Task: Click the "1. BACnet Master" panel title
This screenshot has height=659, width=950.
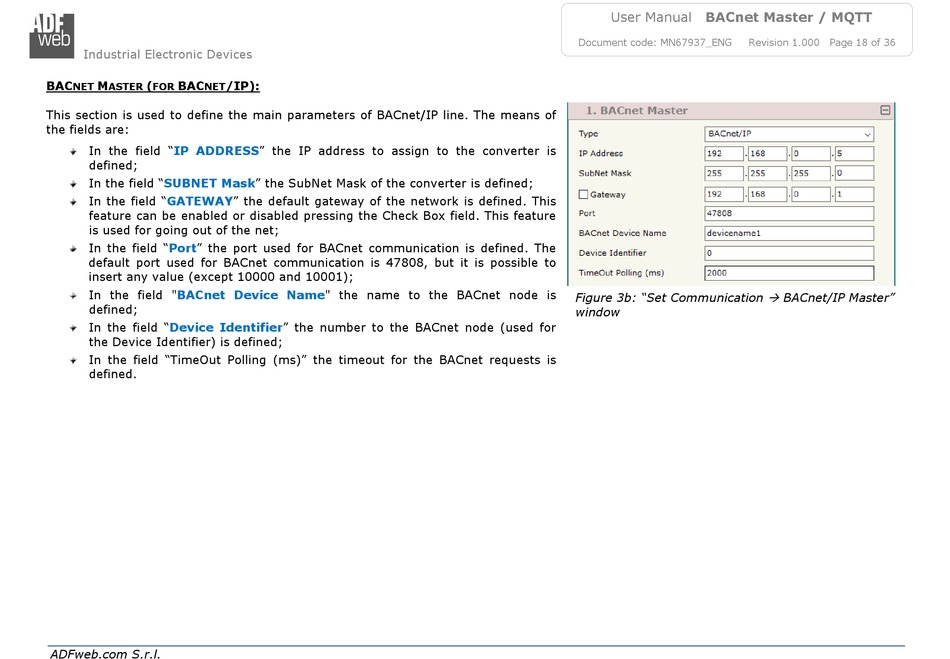Action: pyautogui.click(x=636, y=111)
